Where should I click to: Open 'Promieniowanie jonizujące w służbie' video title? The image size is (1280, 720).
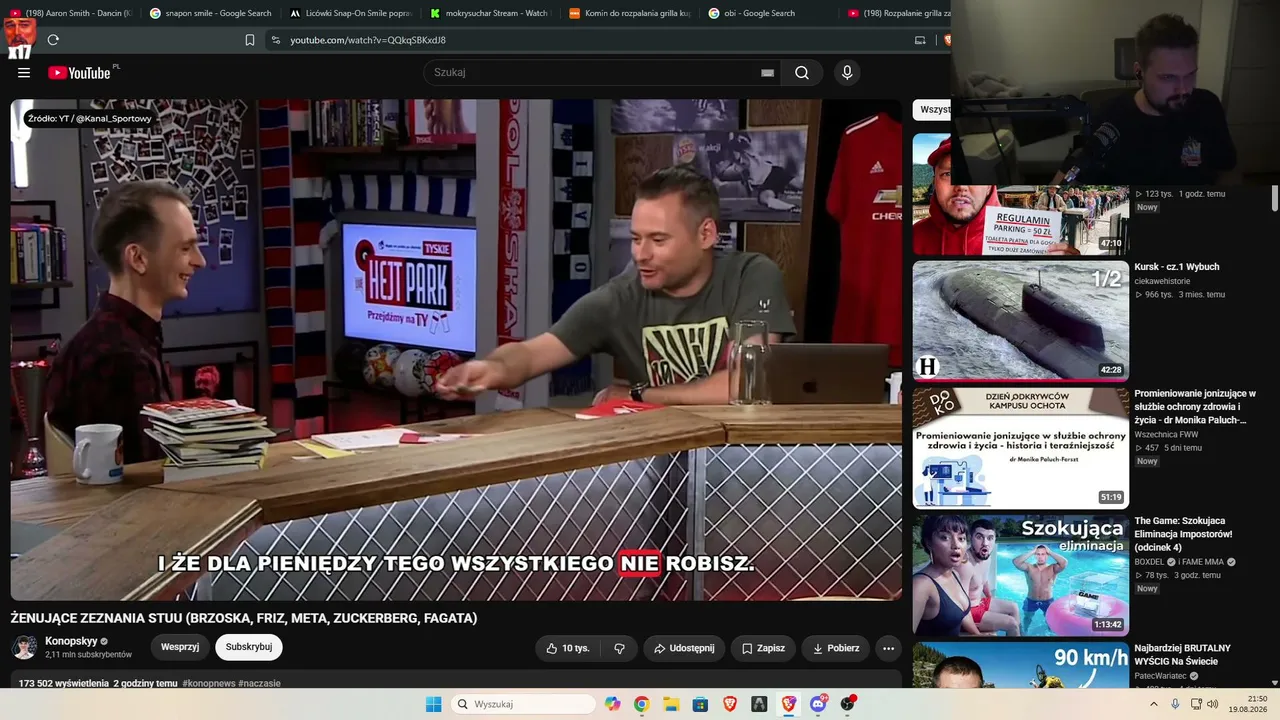tap(1195, 407)
